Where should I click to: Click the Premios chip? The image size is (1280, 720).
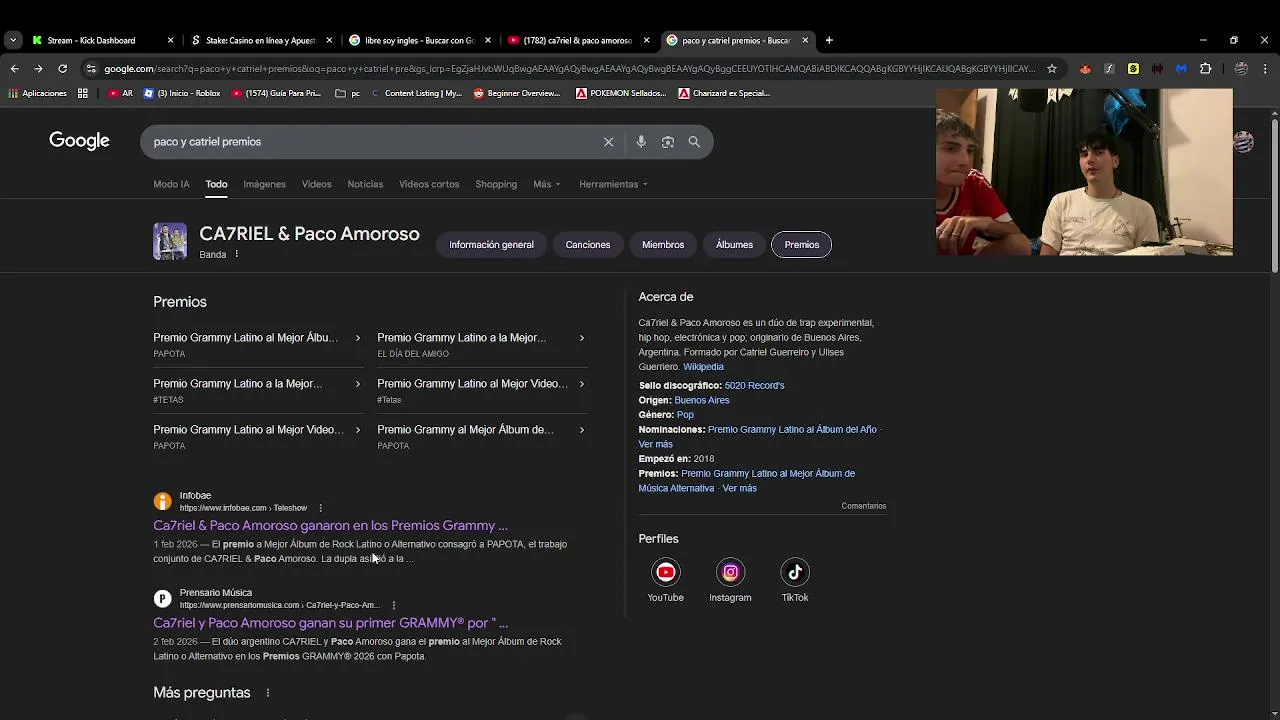tap(802, 244)
